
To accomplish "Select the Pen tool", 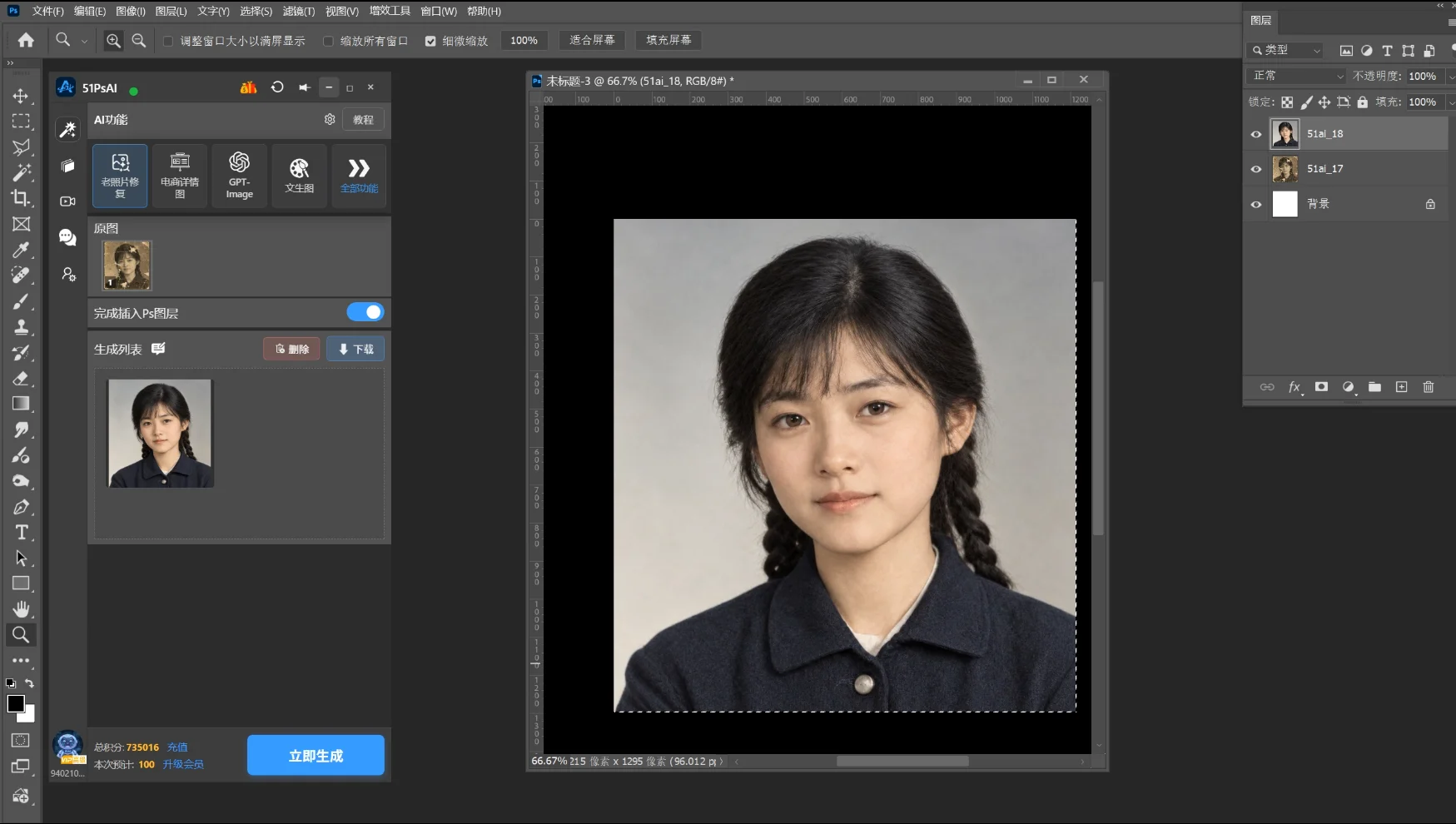I will (x=21, y=507).
